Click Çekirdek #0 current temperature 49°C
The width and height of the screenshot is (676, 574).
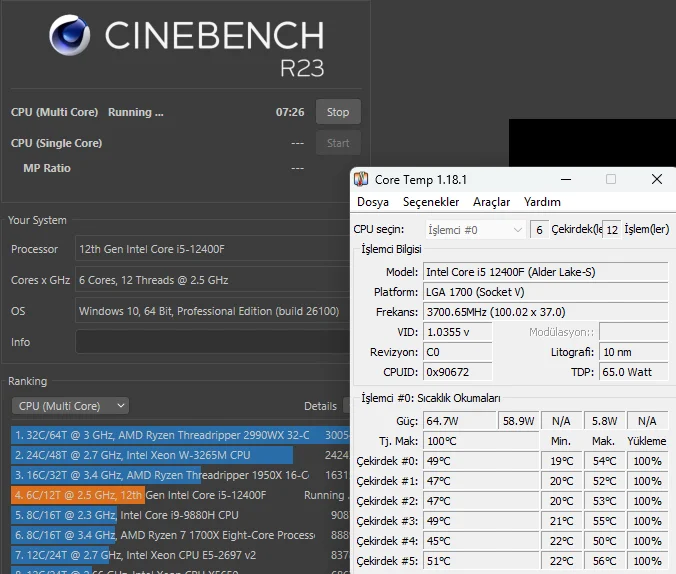481,461
